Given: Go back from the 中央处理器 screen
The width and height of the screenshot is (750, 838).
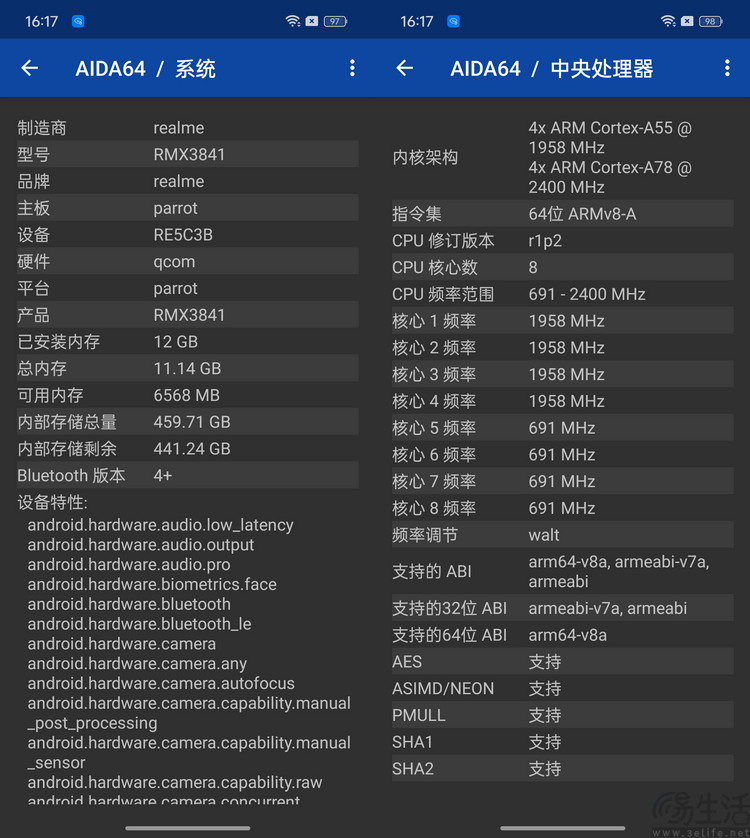Looking at the screenshot, I should (x=405, y=68).
